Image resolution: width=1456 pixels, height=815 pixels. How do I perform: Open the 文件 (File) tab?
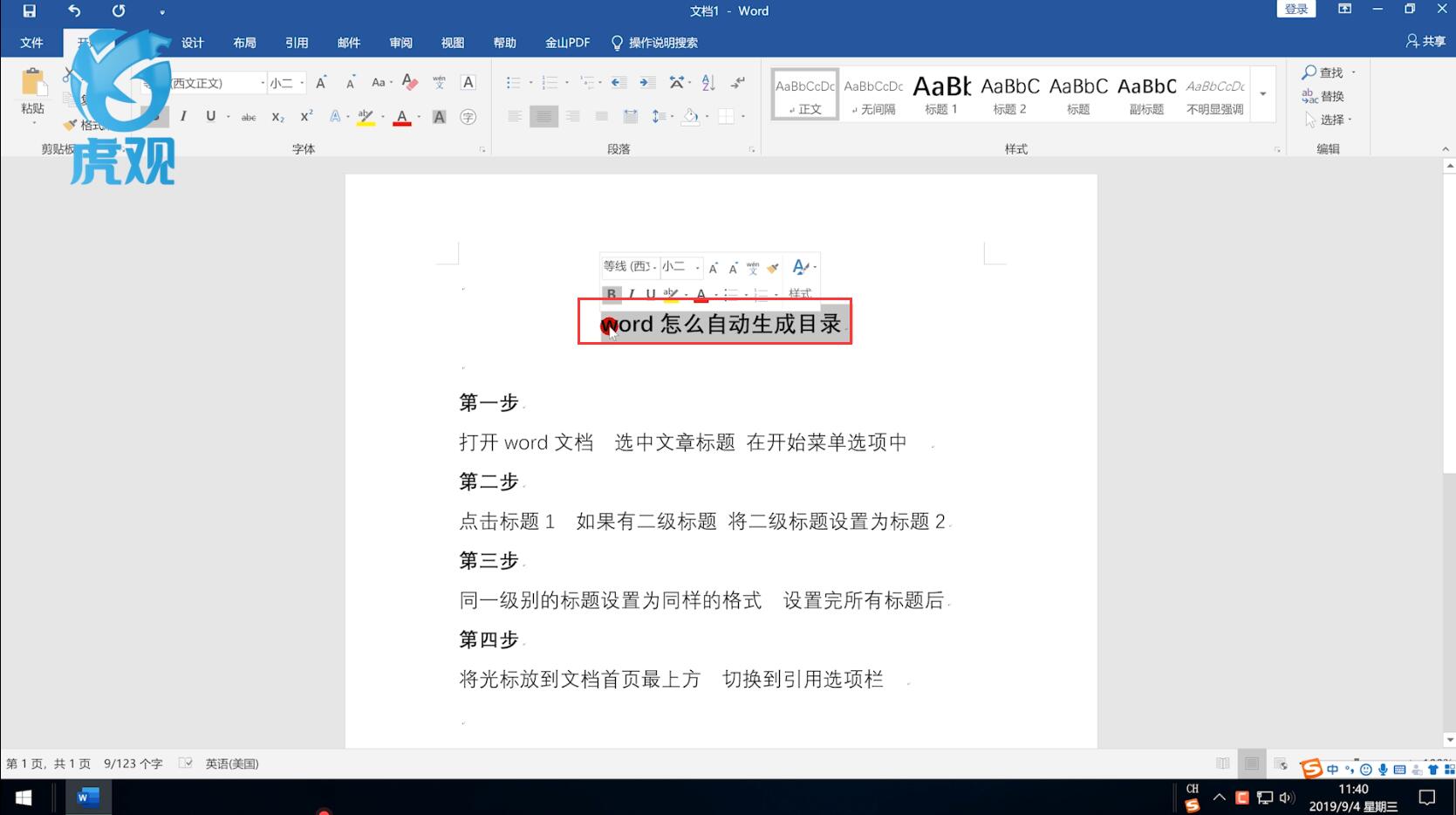(x=31, y=43)
